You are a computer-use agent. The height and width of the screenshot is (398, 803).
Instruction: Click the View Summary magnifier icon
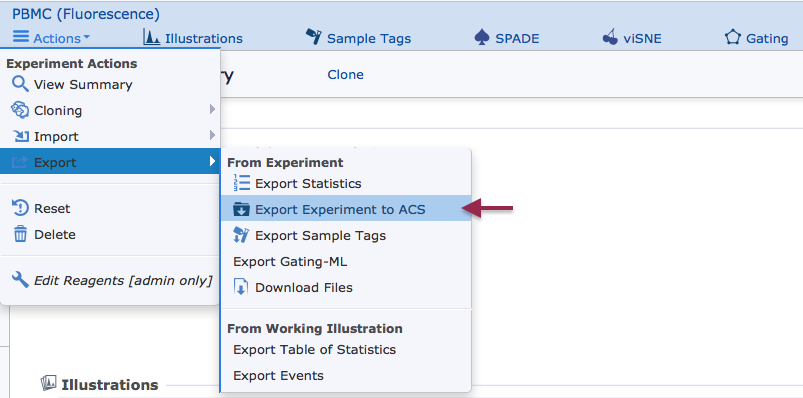click(x=20, y=84)
